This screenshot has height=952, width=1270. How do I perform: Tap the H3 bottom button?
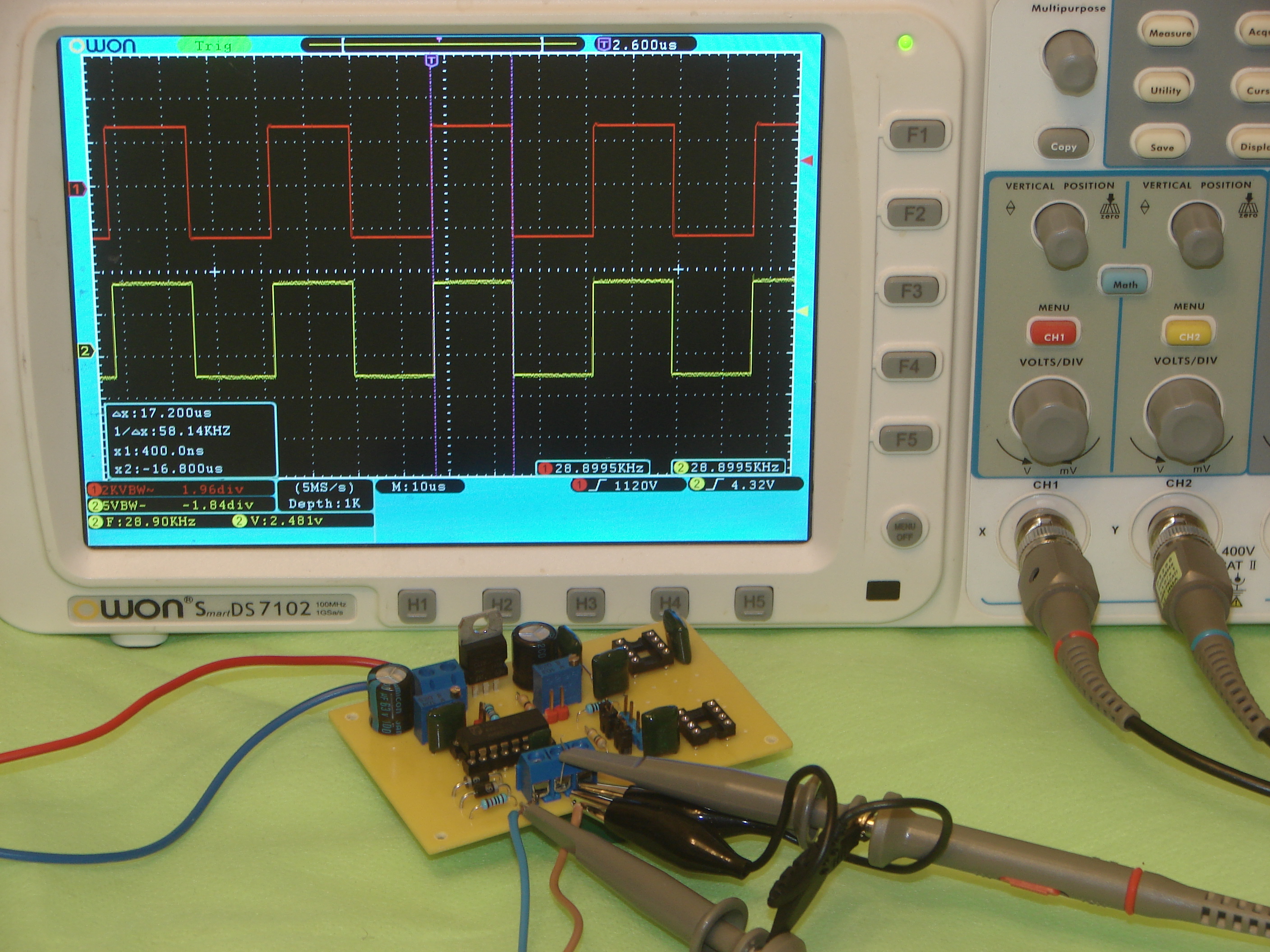[x=586, y=603]
